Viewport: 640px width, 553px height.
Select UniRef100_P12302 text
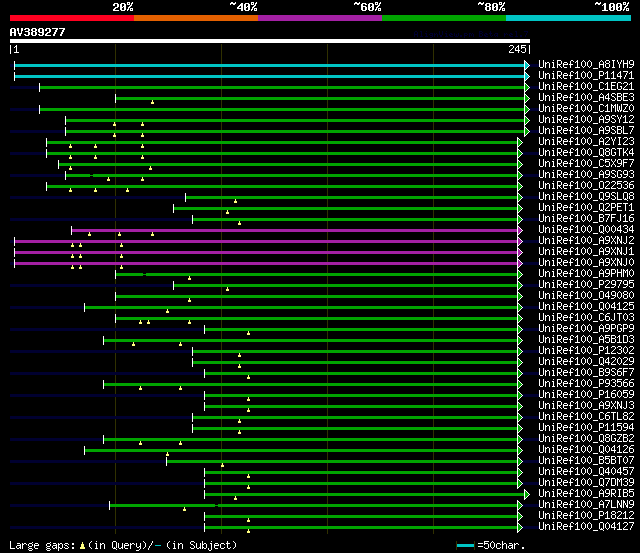(586, 351)
